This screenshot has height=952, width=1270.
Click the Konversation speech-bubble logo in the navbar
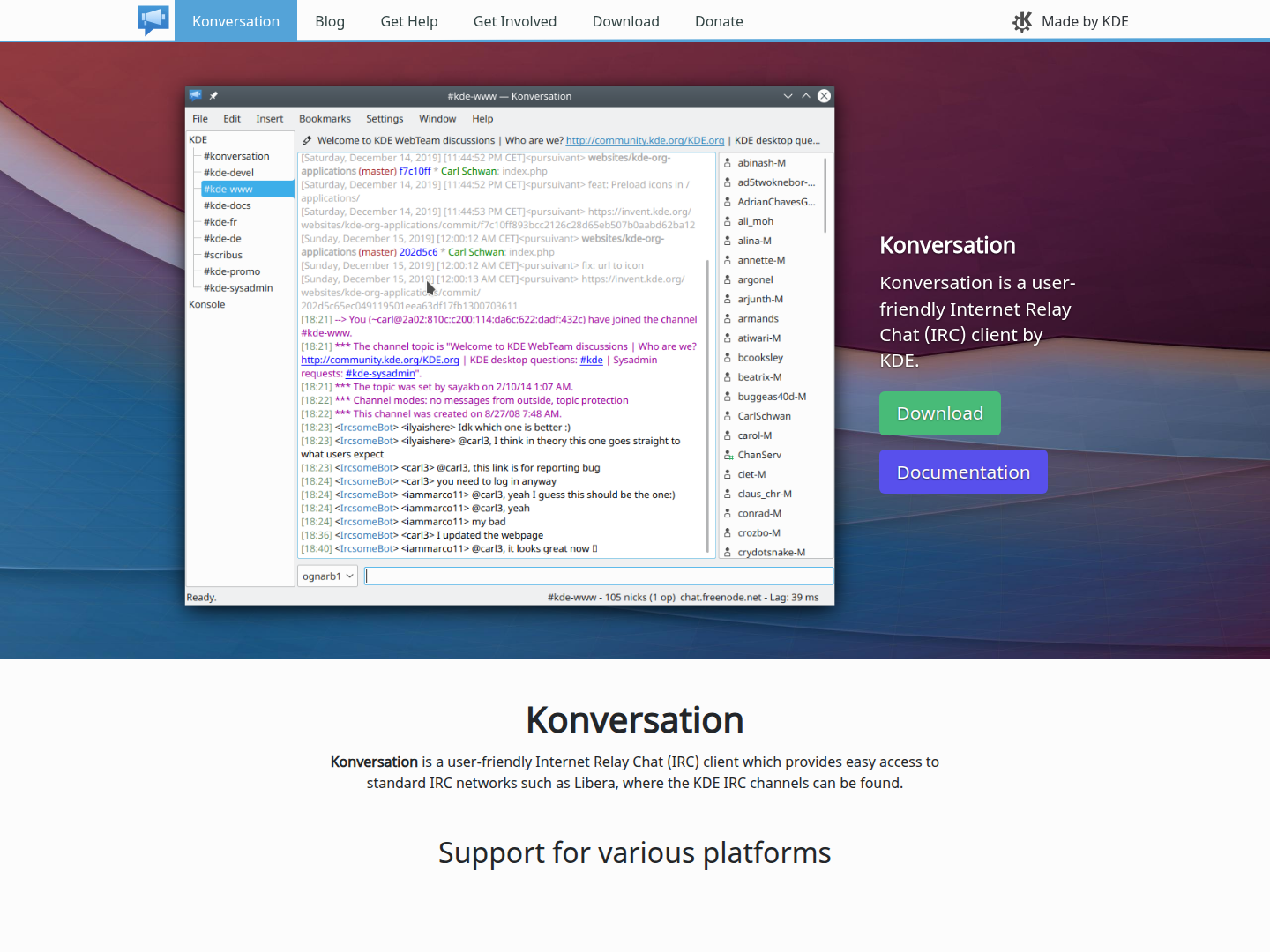[153, 20]
